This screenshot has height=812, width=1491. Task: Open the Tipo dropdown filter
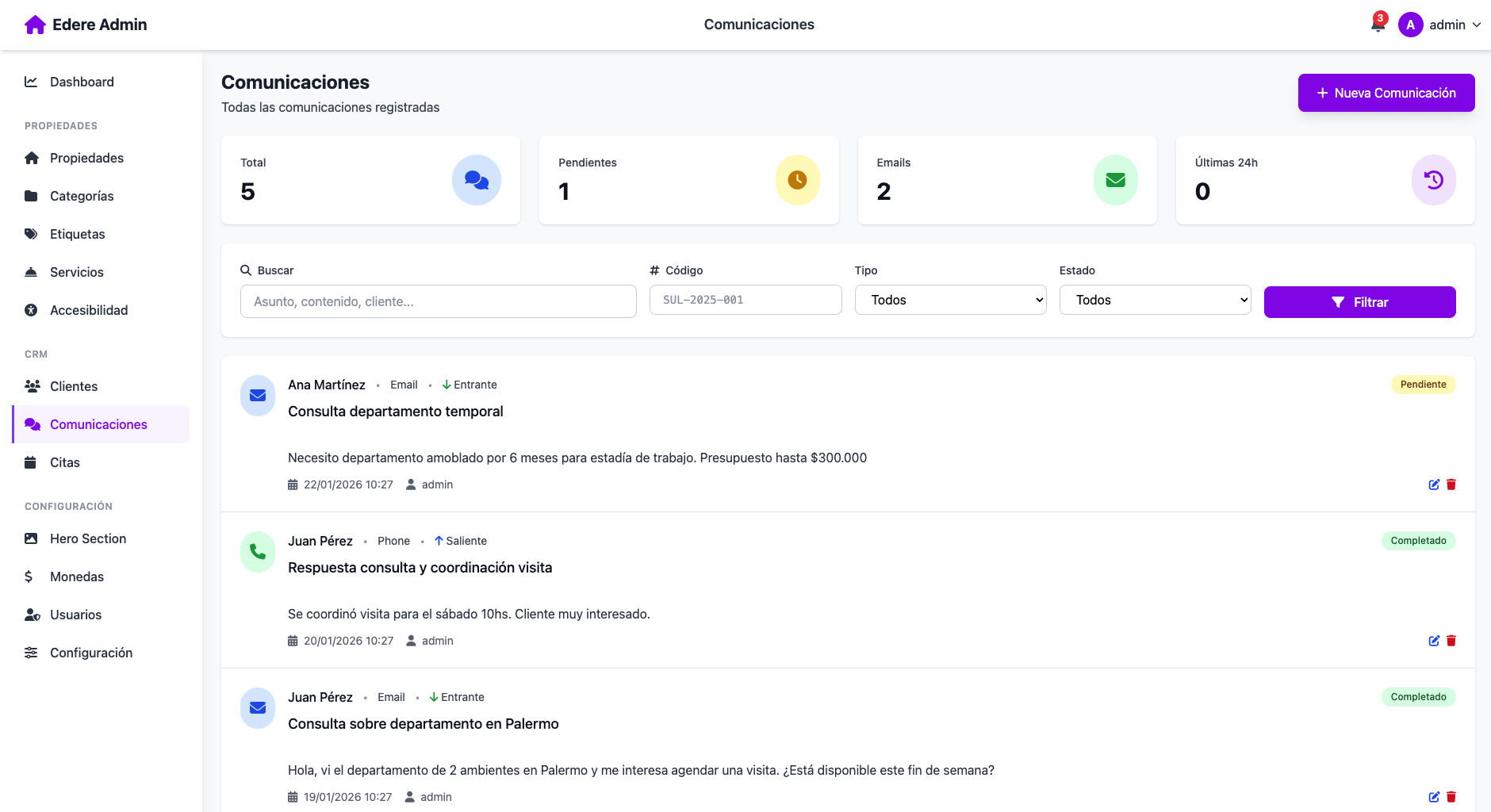coord(950,300)
